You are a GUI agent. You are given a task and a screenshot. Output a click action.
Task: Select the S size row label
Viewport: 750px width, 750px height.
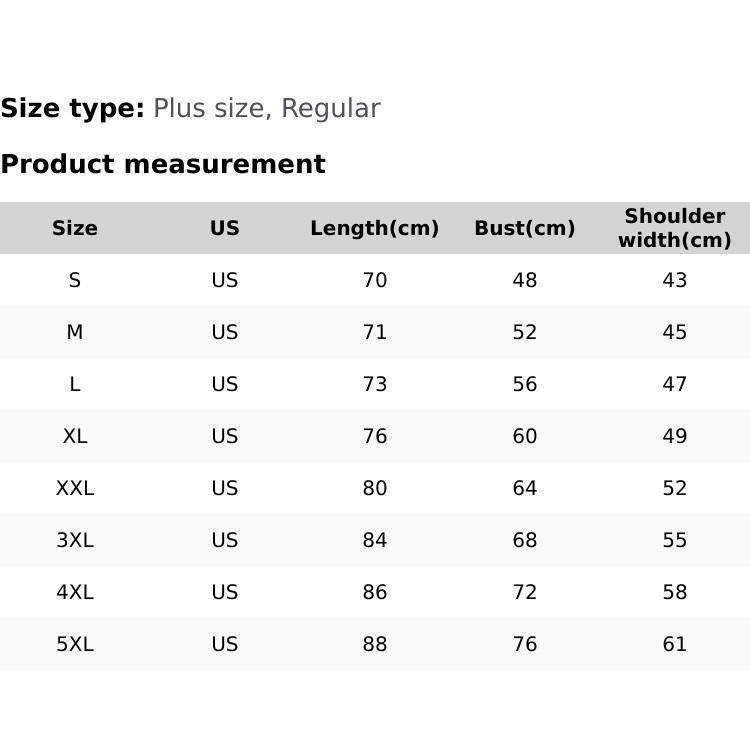pyautogui.click(x=75, y=280)
